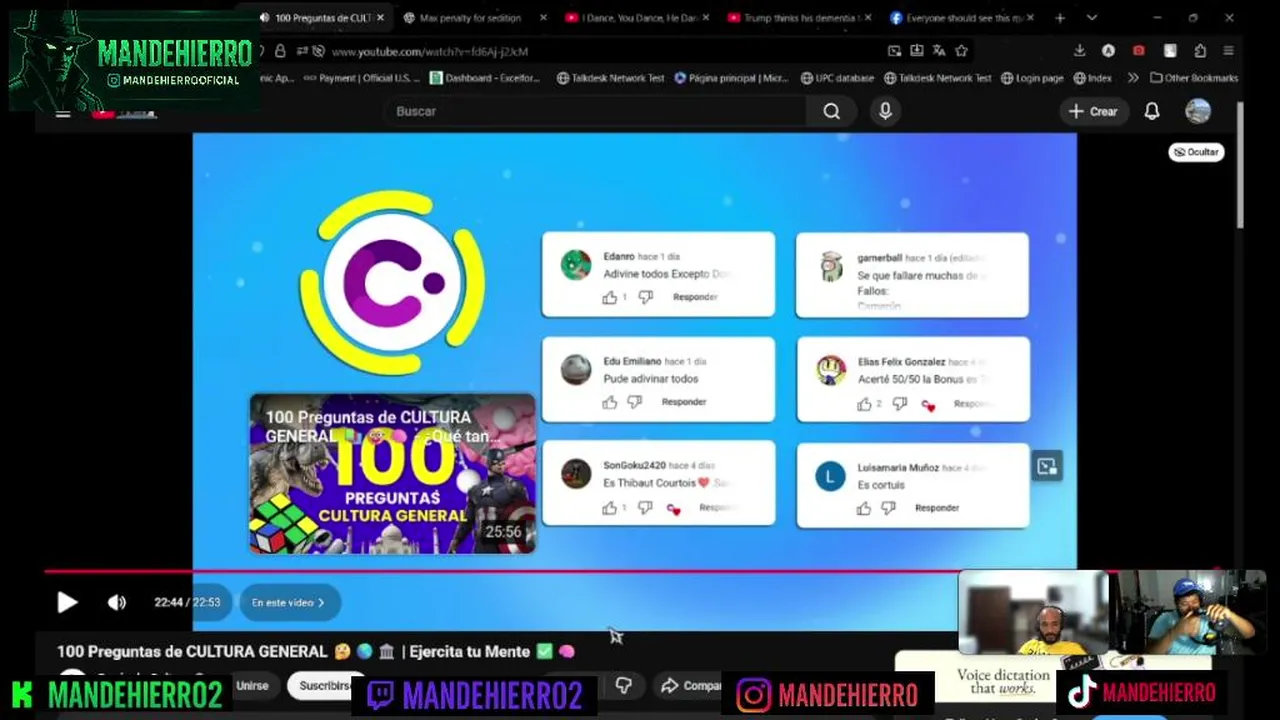Click the 22:44 / 22:53 time display
The height and width of the screenshot is (720, 1280).
187,603
